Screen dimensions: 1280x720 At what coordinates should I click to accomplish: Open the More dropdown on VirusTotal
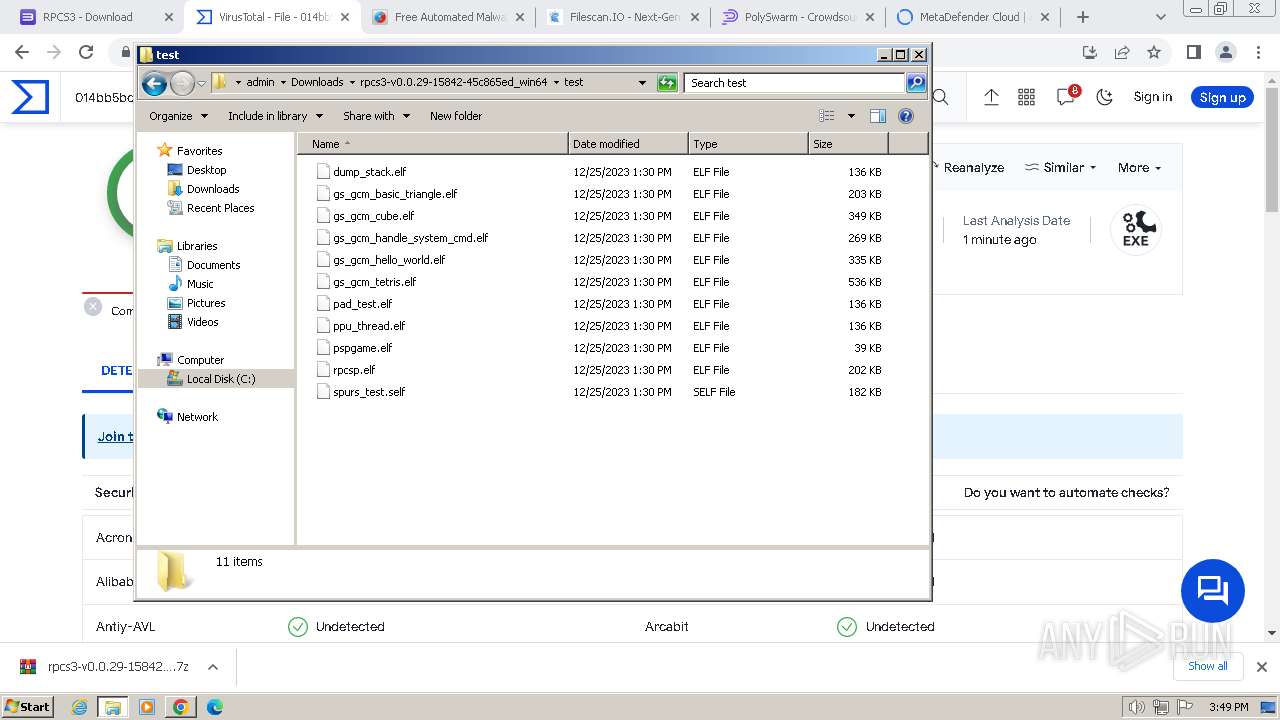click(x=1139, y=168)
